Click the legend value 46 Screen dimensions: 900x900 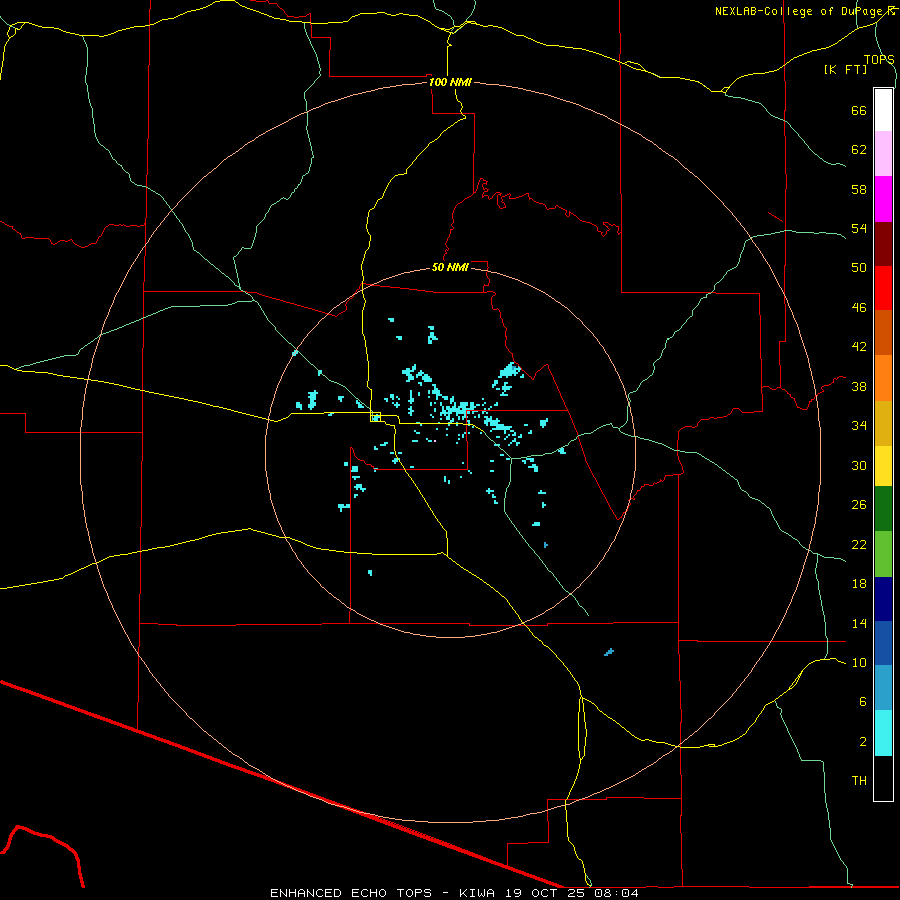pyautogui.click(x=859, y=307)
